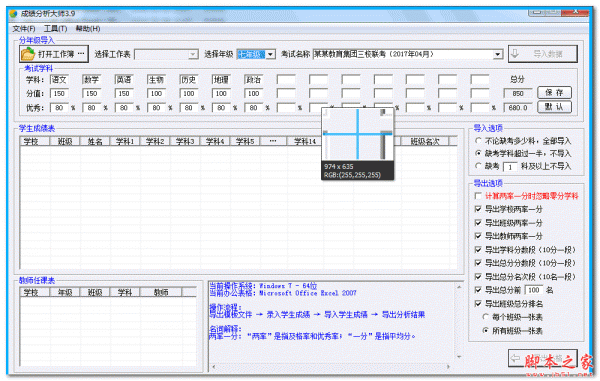
Task: Click the info panel scroll right arrow
Action: point(449,366)
